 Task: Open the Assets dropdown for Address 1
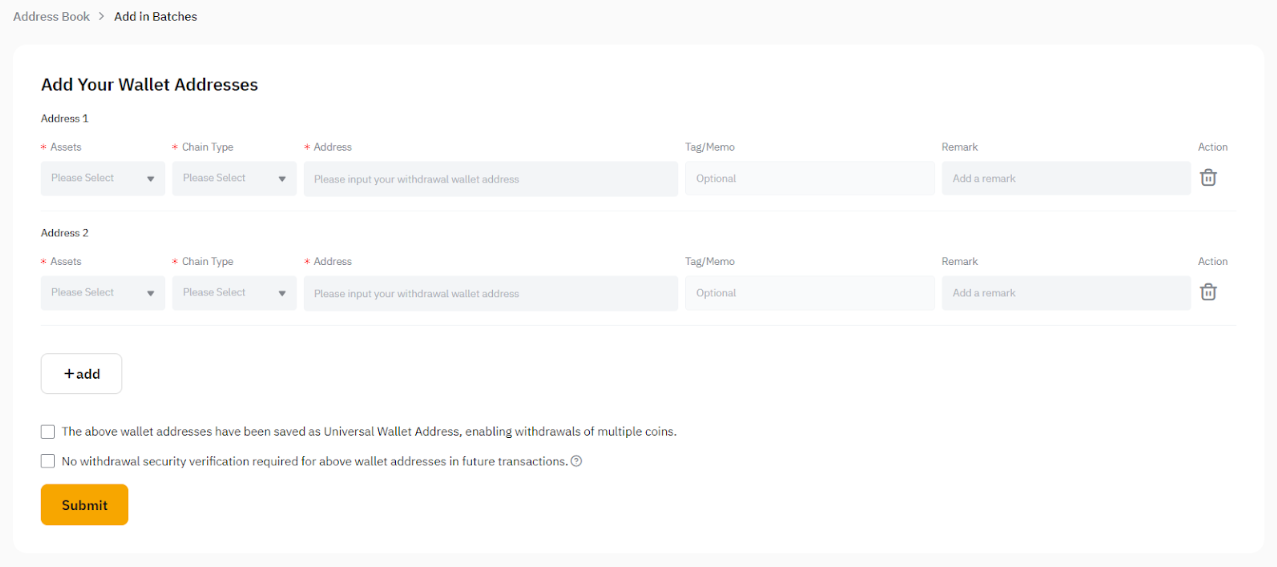click(x=103, y=178)
